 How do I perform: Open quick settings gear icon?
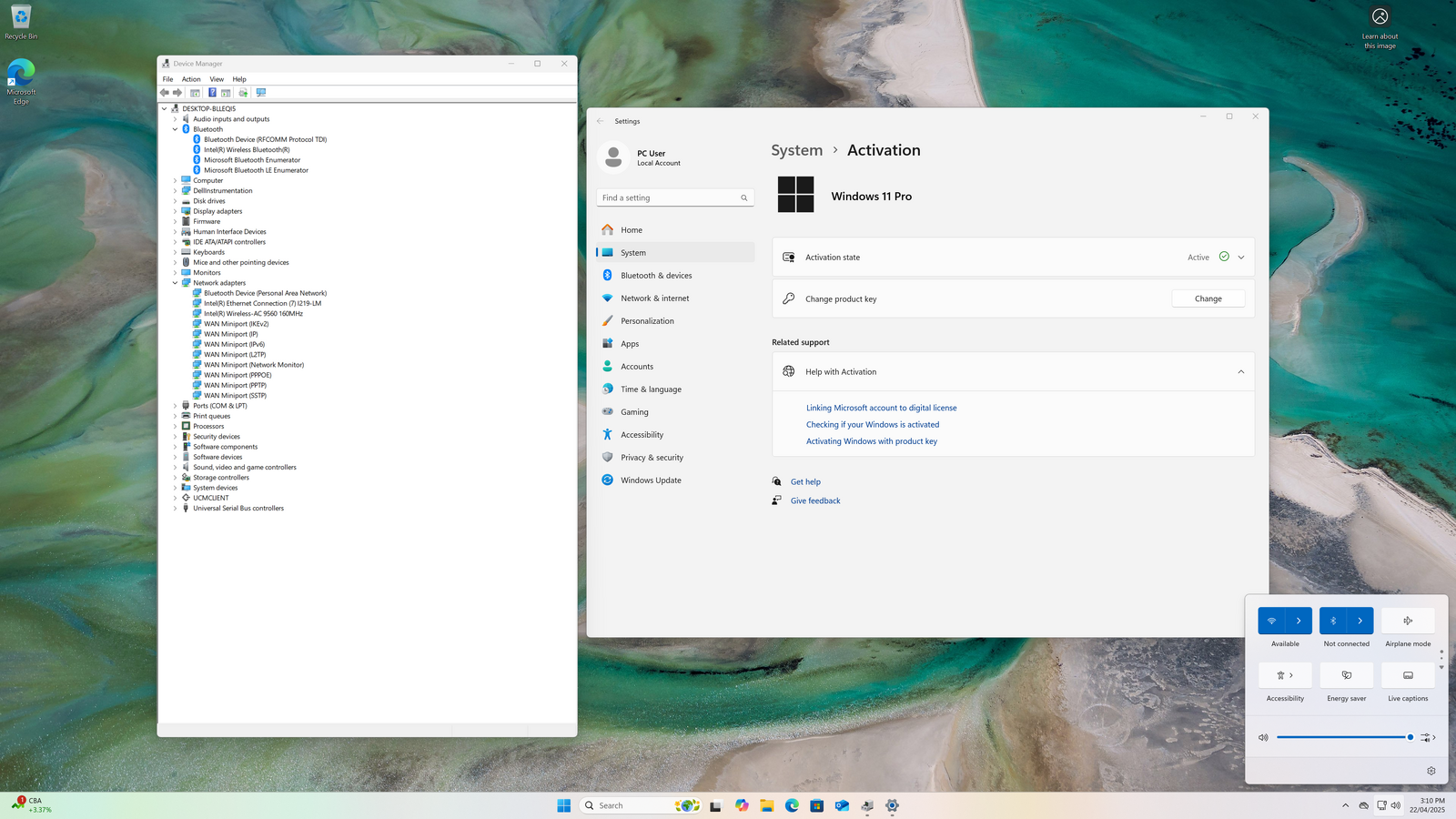(1431, 771)
